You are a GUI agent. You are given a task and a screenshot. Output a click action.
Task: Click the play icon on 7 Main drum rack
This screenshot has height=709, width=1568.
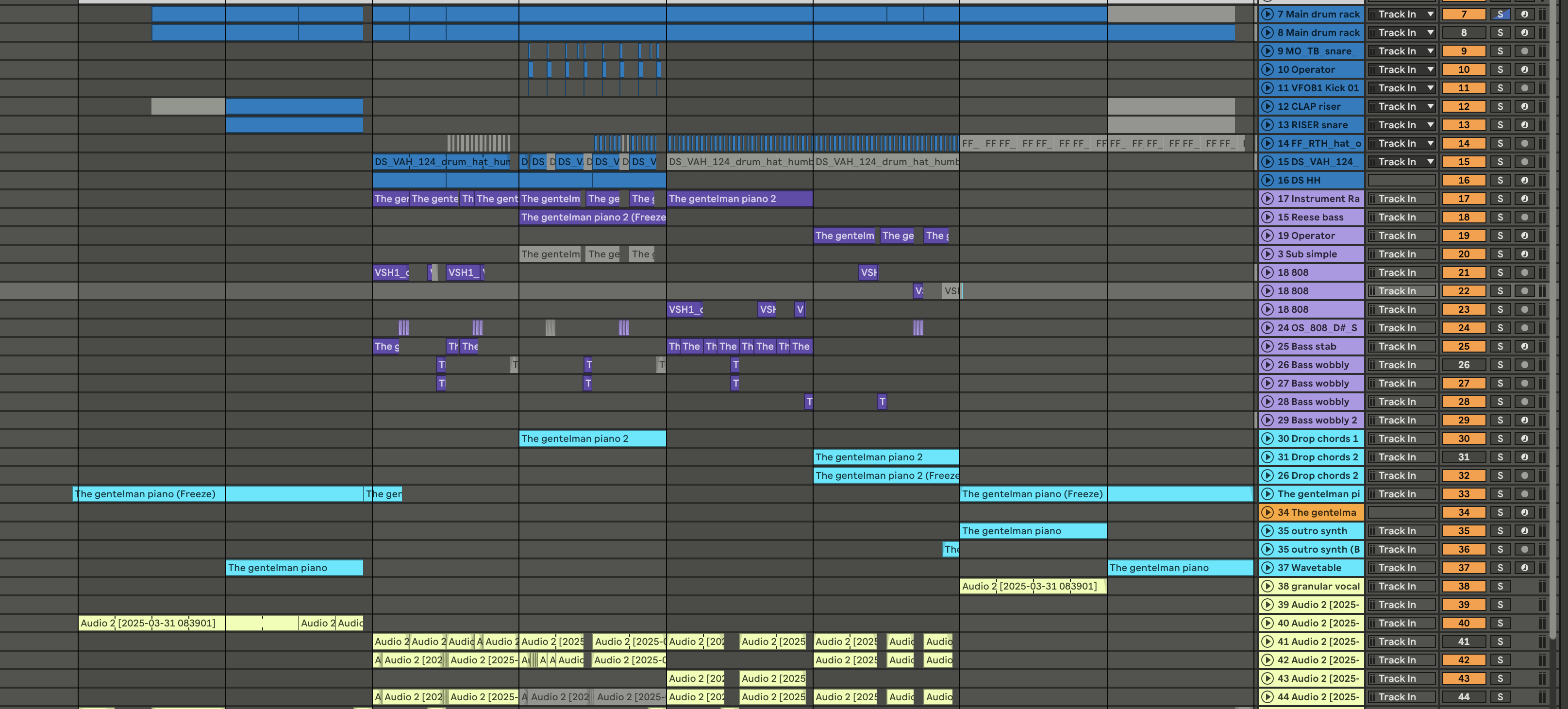1268,14
